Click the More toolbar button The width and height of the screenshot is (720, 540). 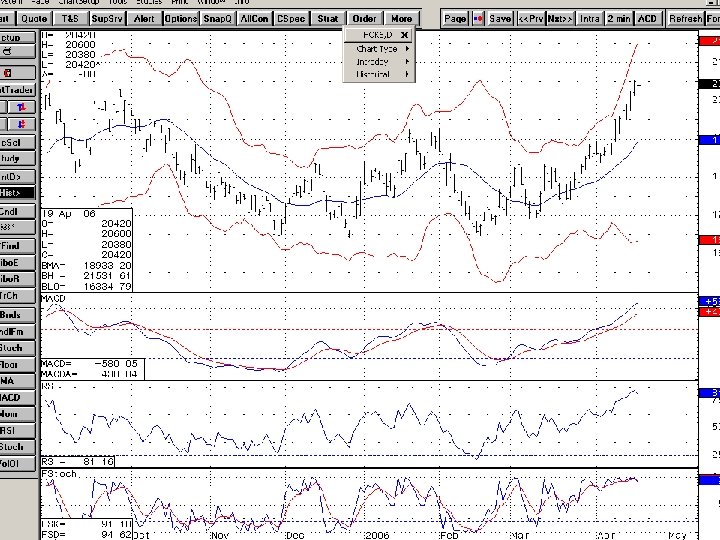(401, 19)
